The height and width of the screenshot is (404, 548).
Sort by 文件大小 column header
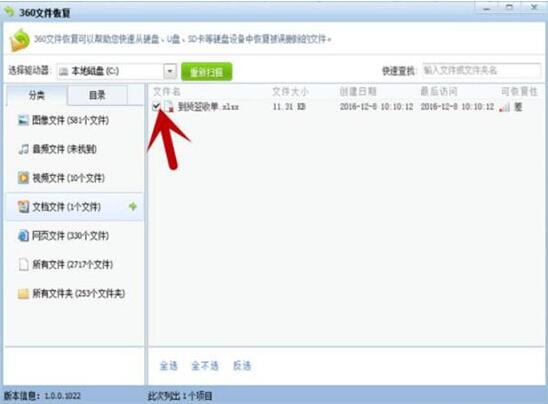pyautogui.click(x=290, y=92)
